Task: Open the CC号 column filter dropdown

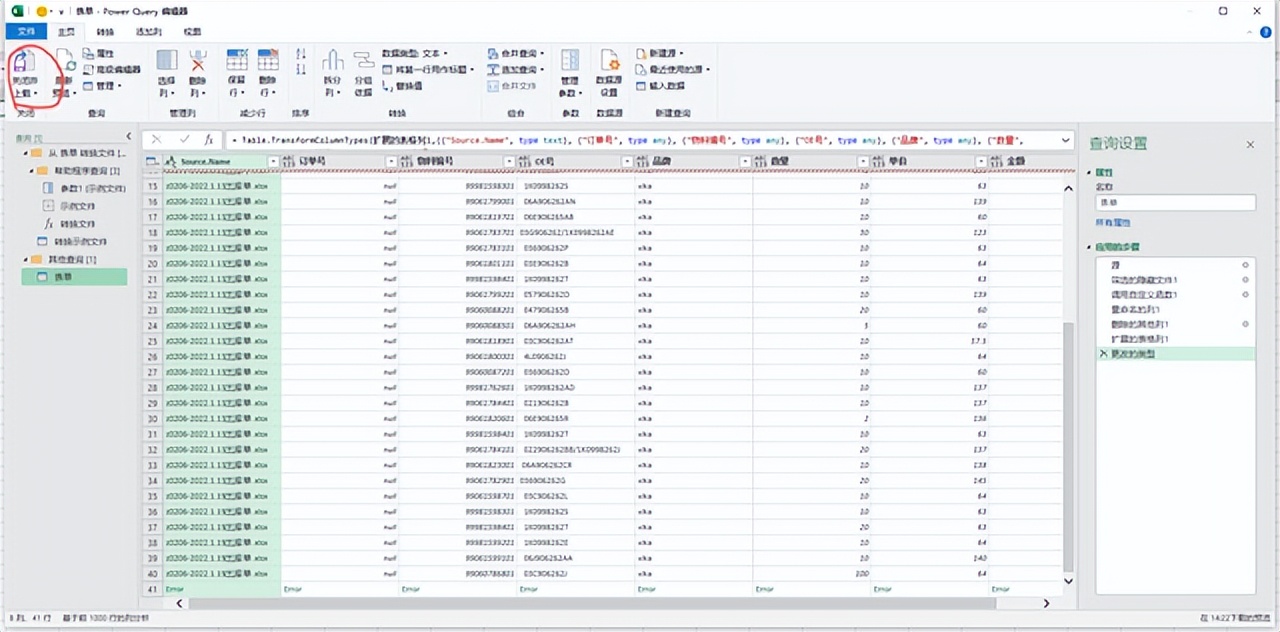Action: [627, 161]
